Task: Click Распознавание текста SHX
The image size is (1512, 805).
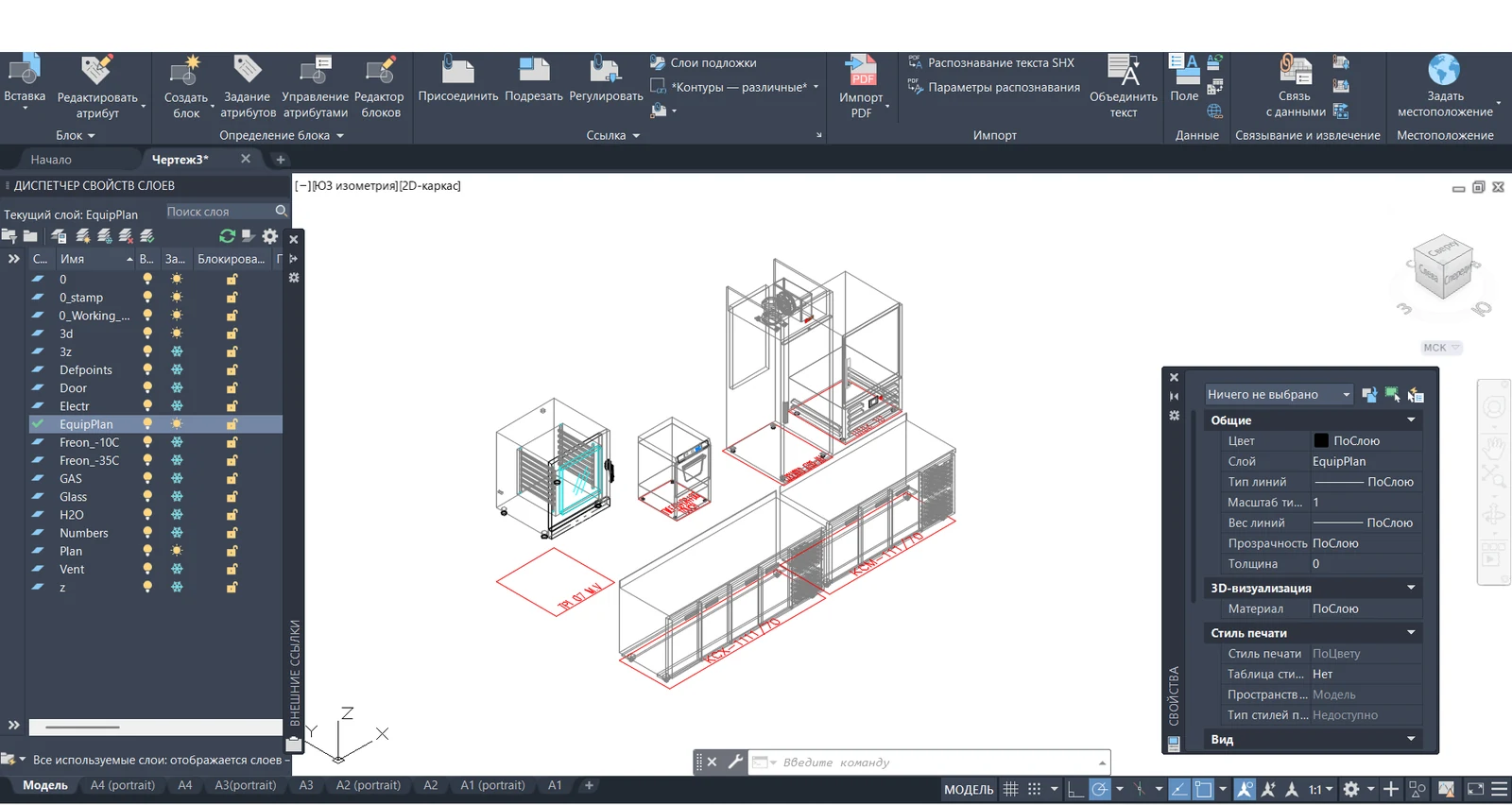Action: point(992,62)
